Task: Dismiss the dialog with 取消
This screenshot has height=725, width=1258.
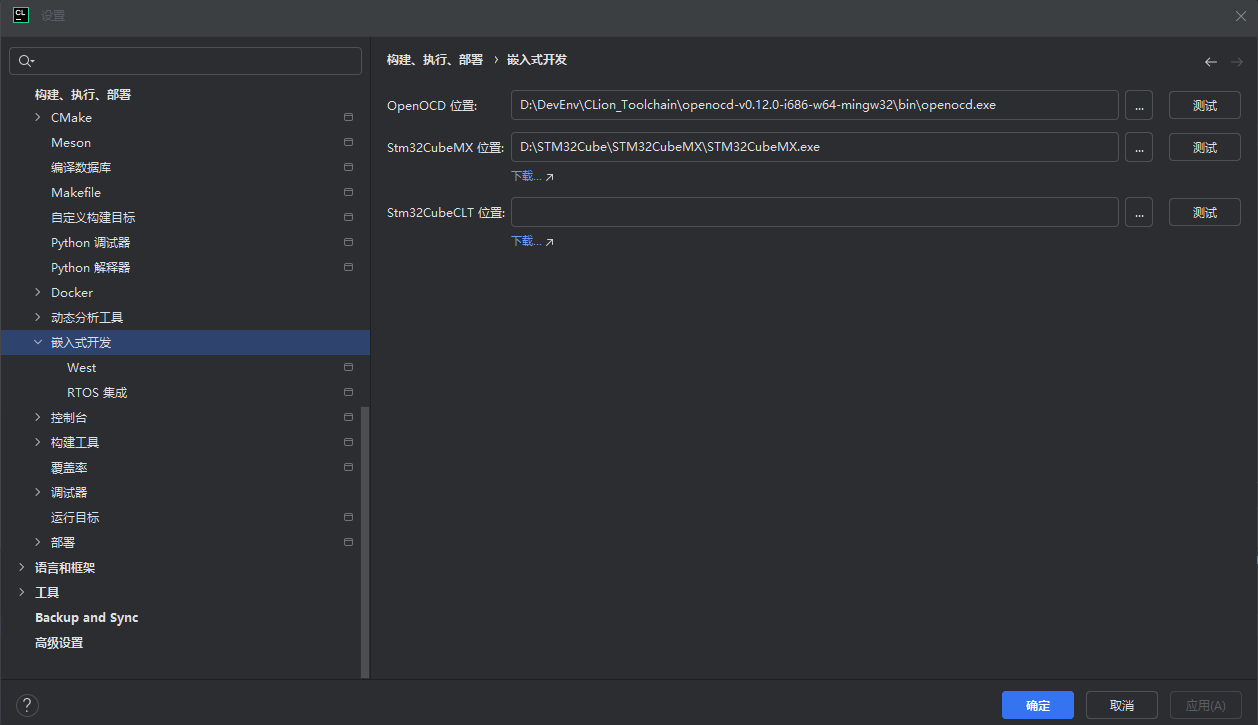Action: tap(1122, 705)
